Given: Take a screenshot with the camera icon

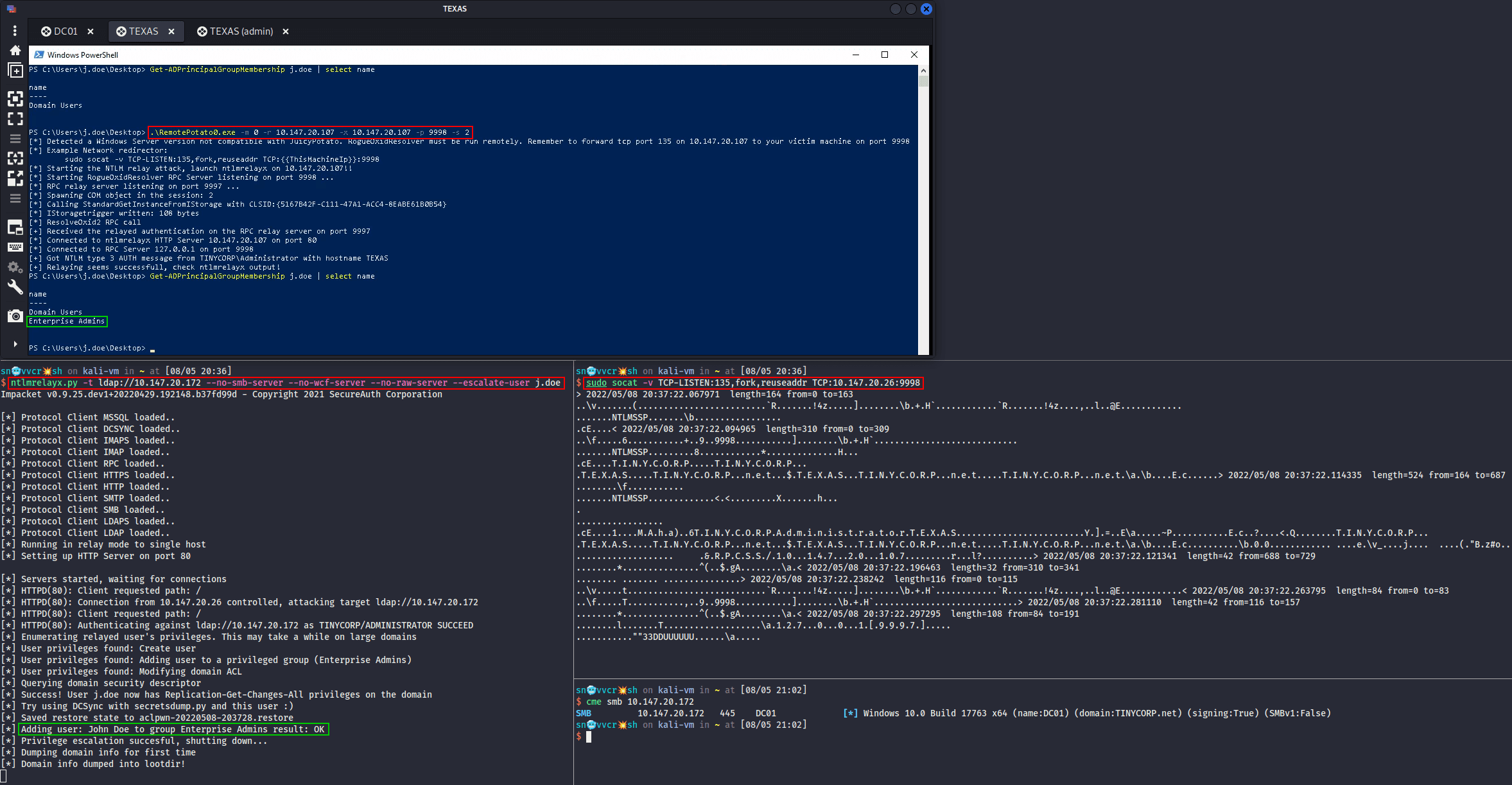Looking at the screenshot, I should point(15,315).
